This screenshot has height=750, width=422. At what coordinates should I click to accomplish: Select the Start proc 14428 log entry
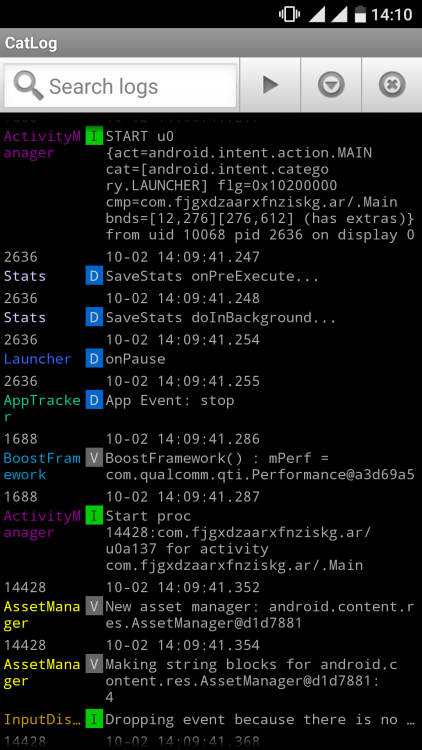[211, 541]
